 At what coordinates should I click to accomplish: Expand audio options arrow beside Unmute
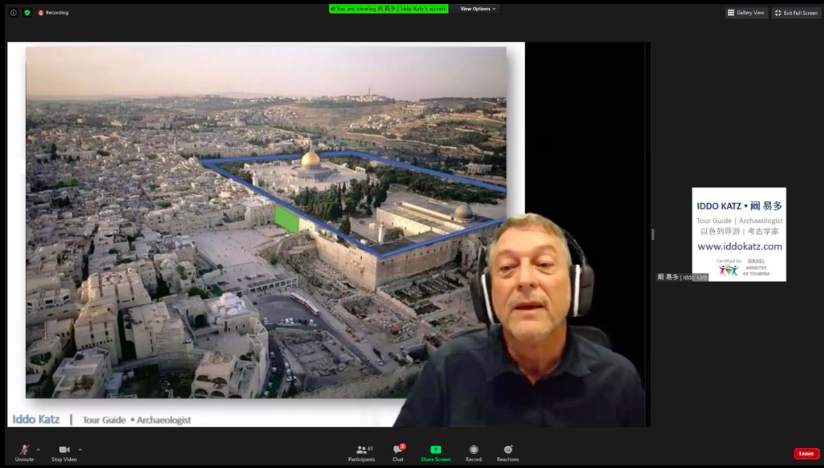(x=38, y=450)
